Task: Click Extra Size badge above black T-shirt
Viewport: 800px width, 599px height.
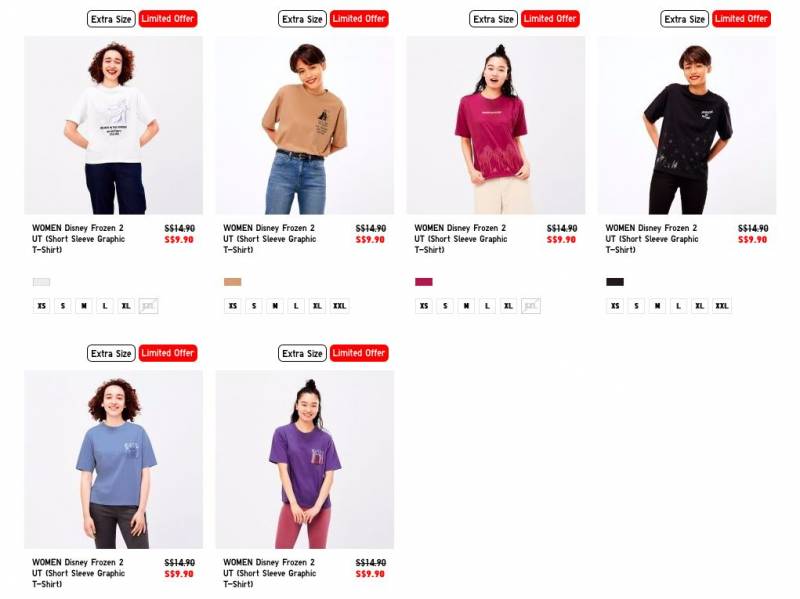Action: (x=684, y=19)
